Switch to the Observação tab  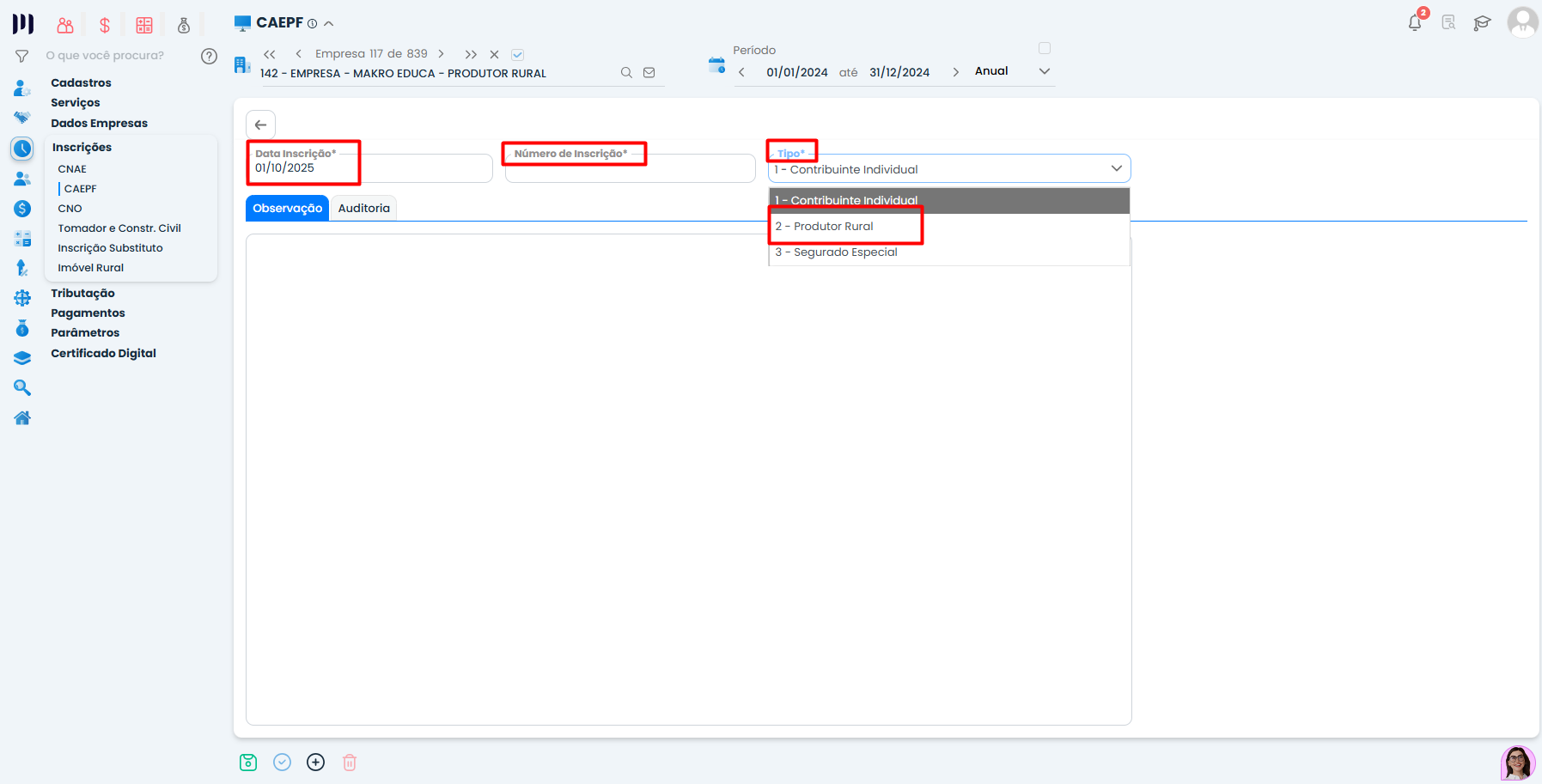tap(287, 208)
